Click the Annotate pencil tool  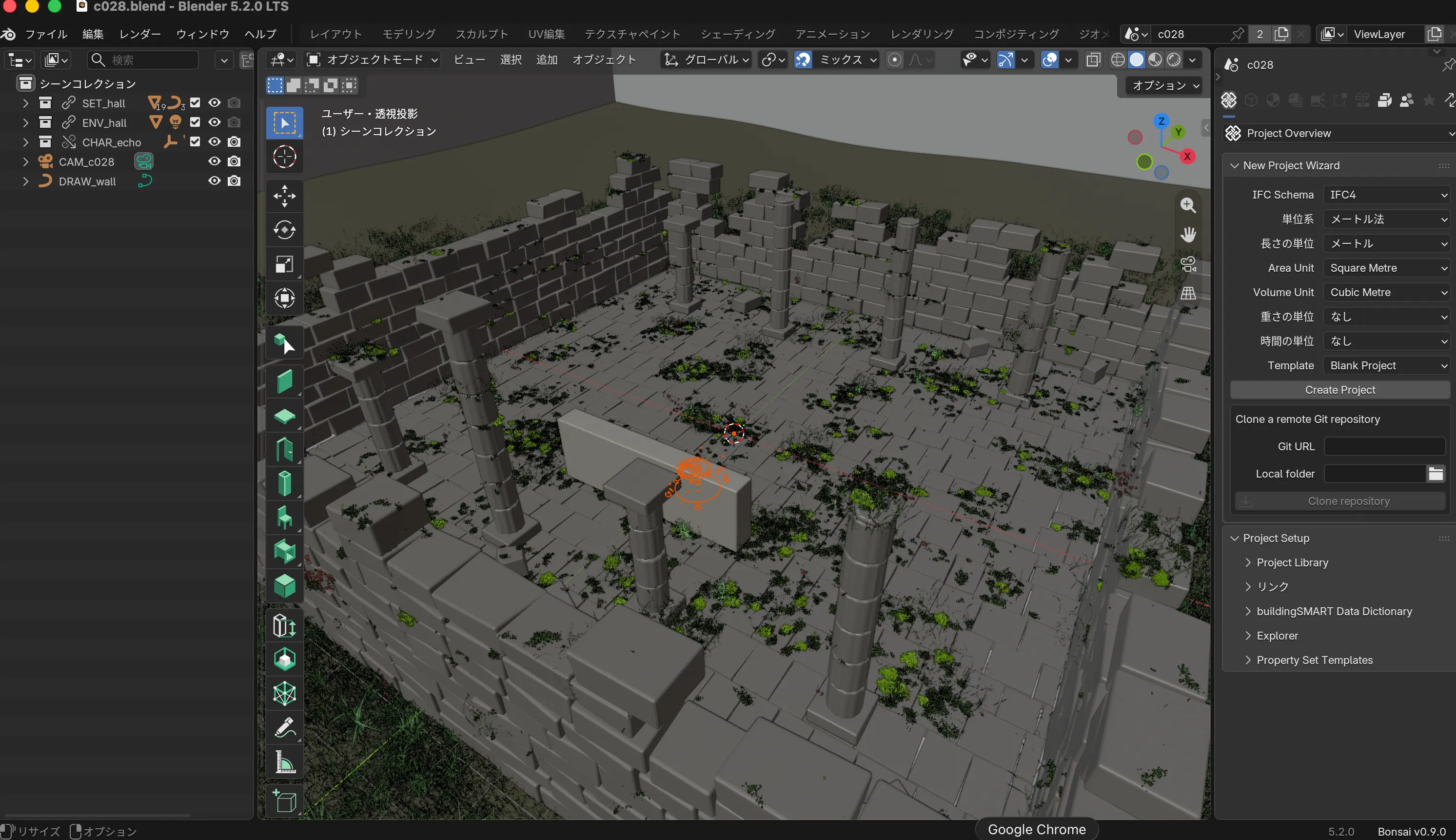coord(284,727)
